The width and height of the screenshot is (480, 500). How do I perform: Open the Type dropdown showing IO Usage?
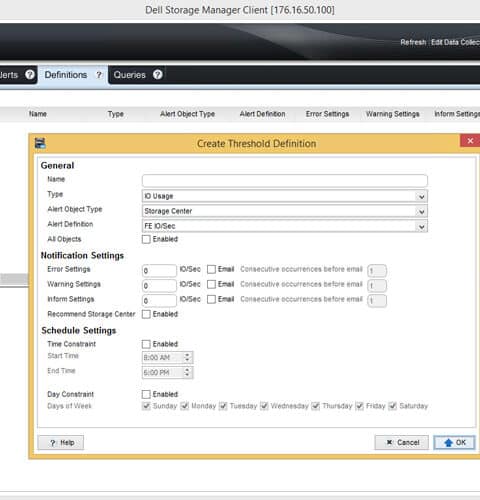285,196
